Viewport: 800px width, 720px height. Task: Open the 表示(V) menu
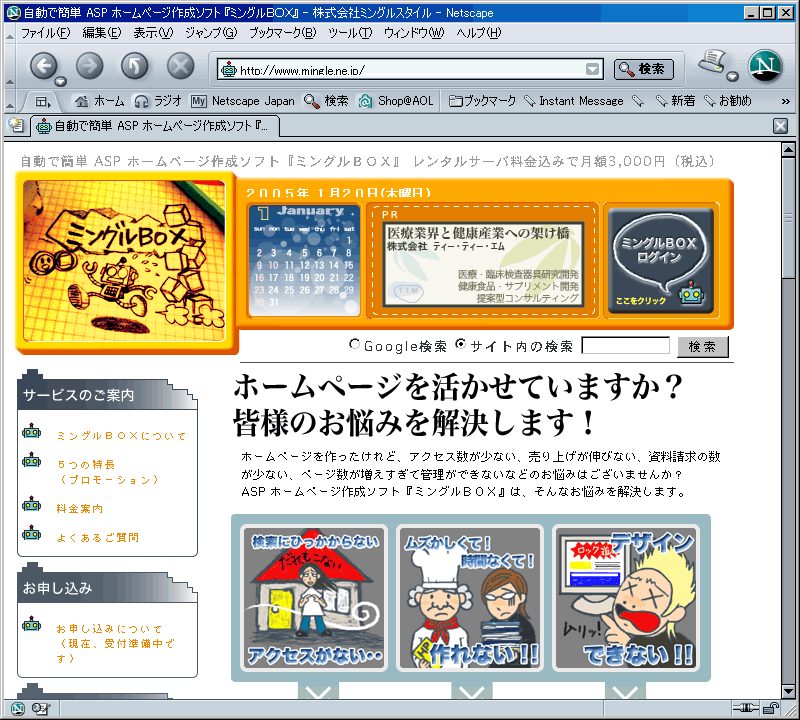pyautogui.click(x=153, y=33)
